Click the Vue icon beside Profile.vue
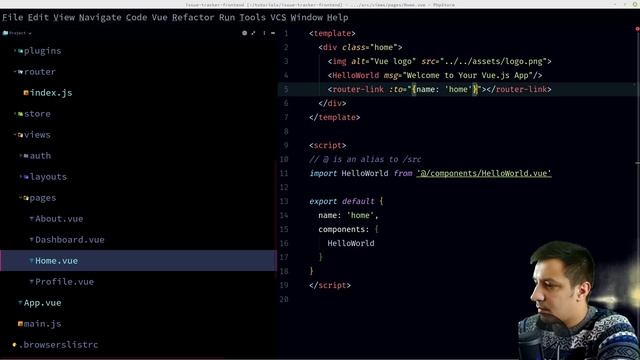 point(31,282)
